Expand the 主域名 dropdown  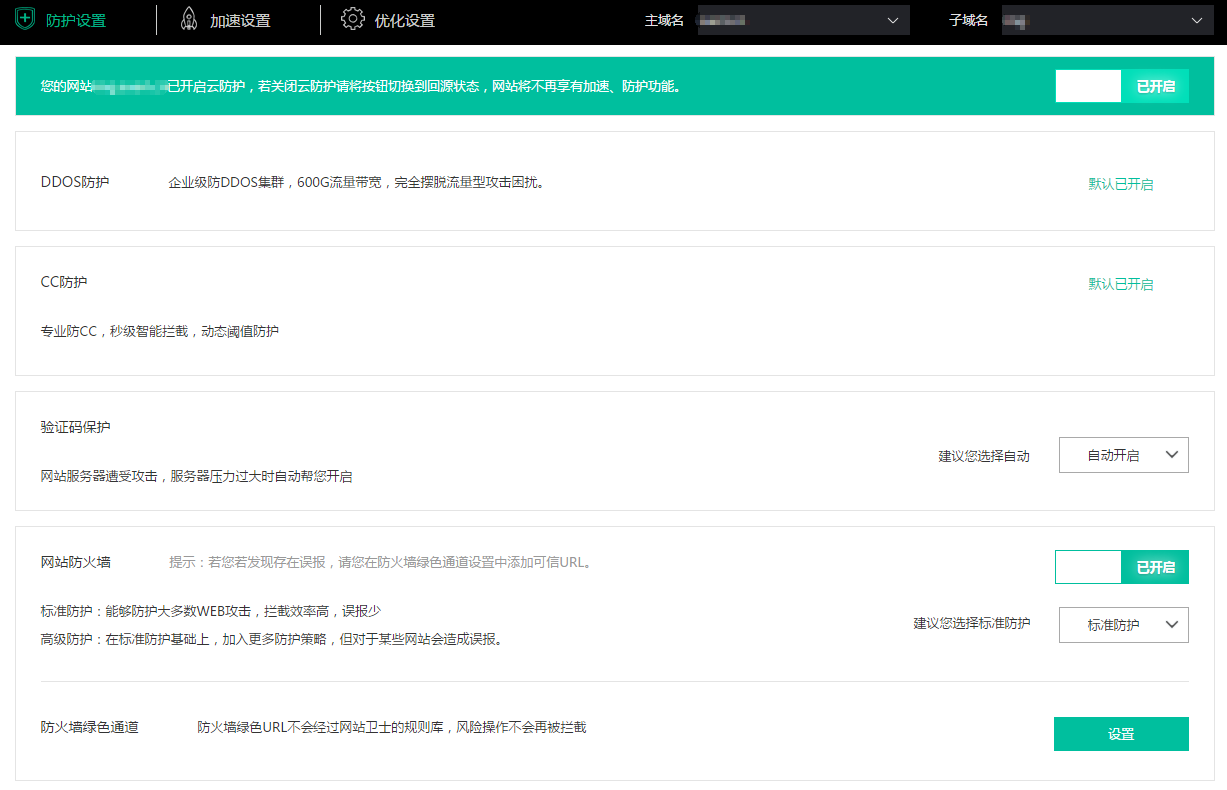[x=803, y=20]
